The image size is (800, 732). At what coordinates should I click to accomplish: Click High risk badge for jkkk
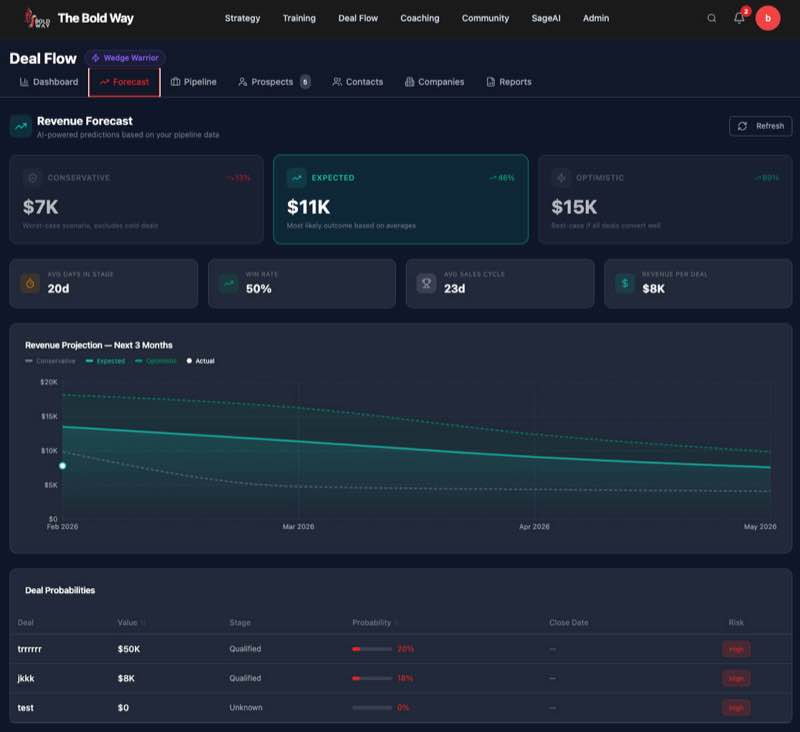[736, 678]
